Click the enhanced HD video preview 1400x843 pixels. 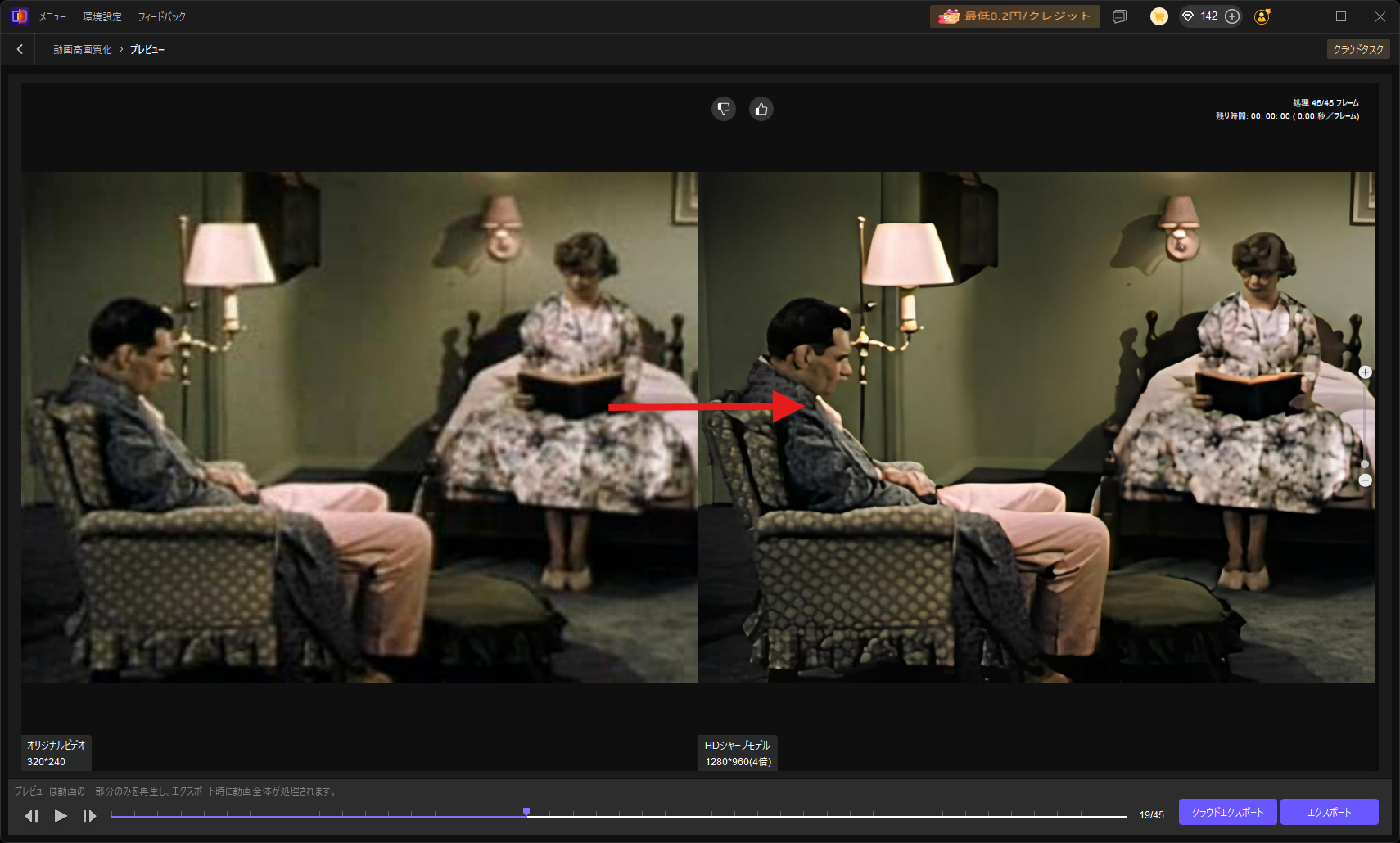pyautogui.click(x=1036, y=427)
